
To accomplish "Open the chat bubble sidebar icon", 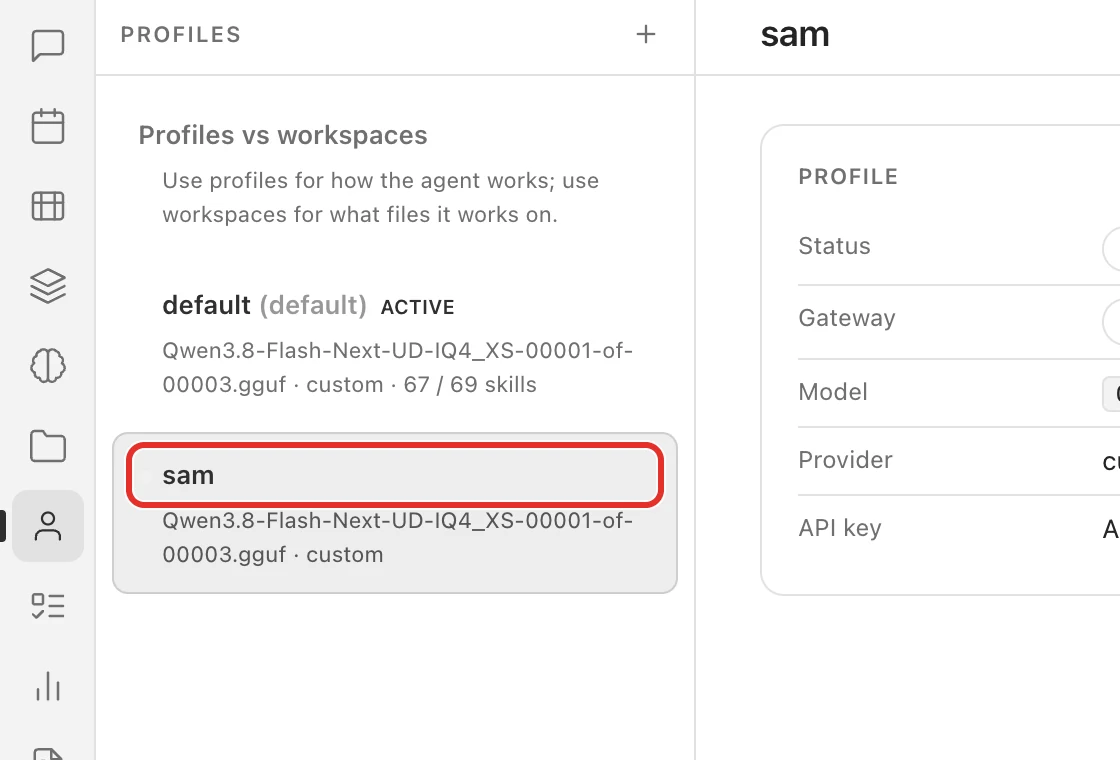I will (x=48, y=46).
